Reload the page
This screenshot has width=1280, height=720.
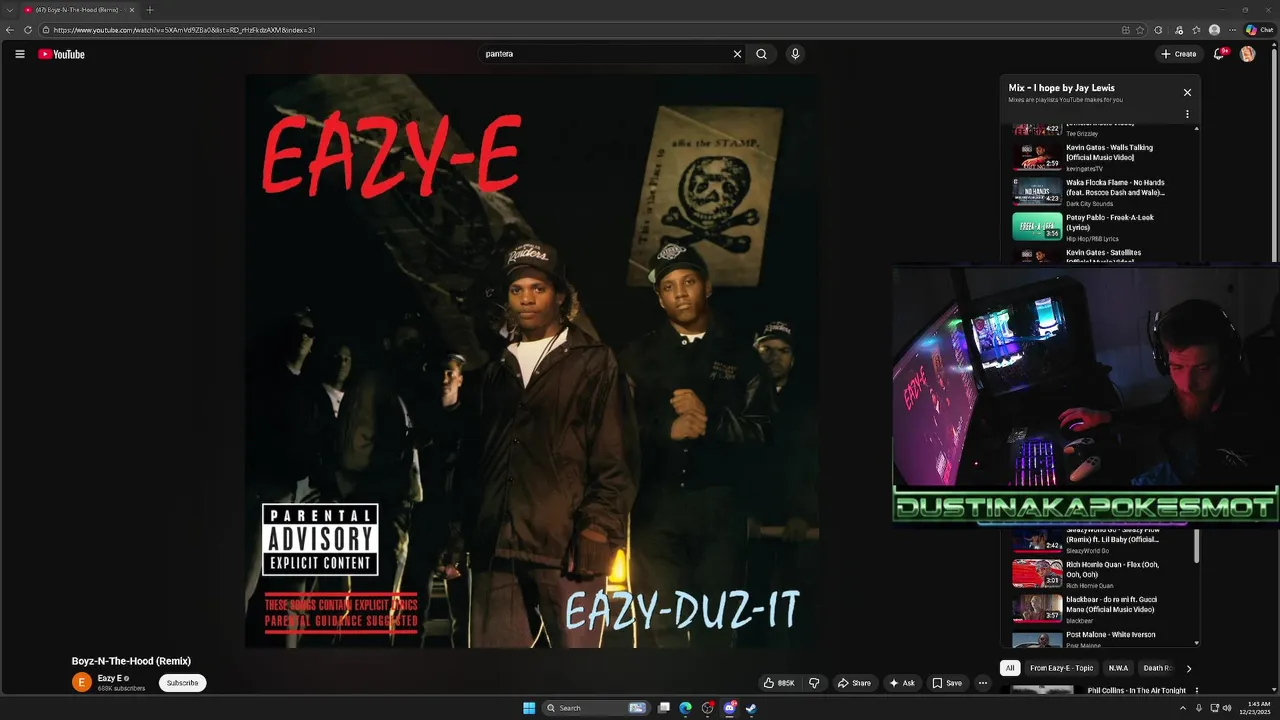[28, 30]
